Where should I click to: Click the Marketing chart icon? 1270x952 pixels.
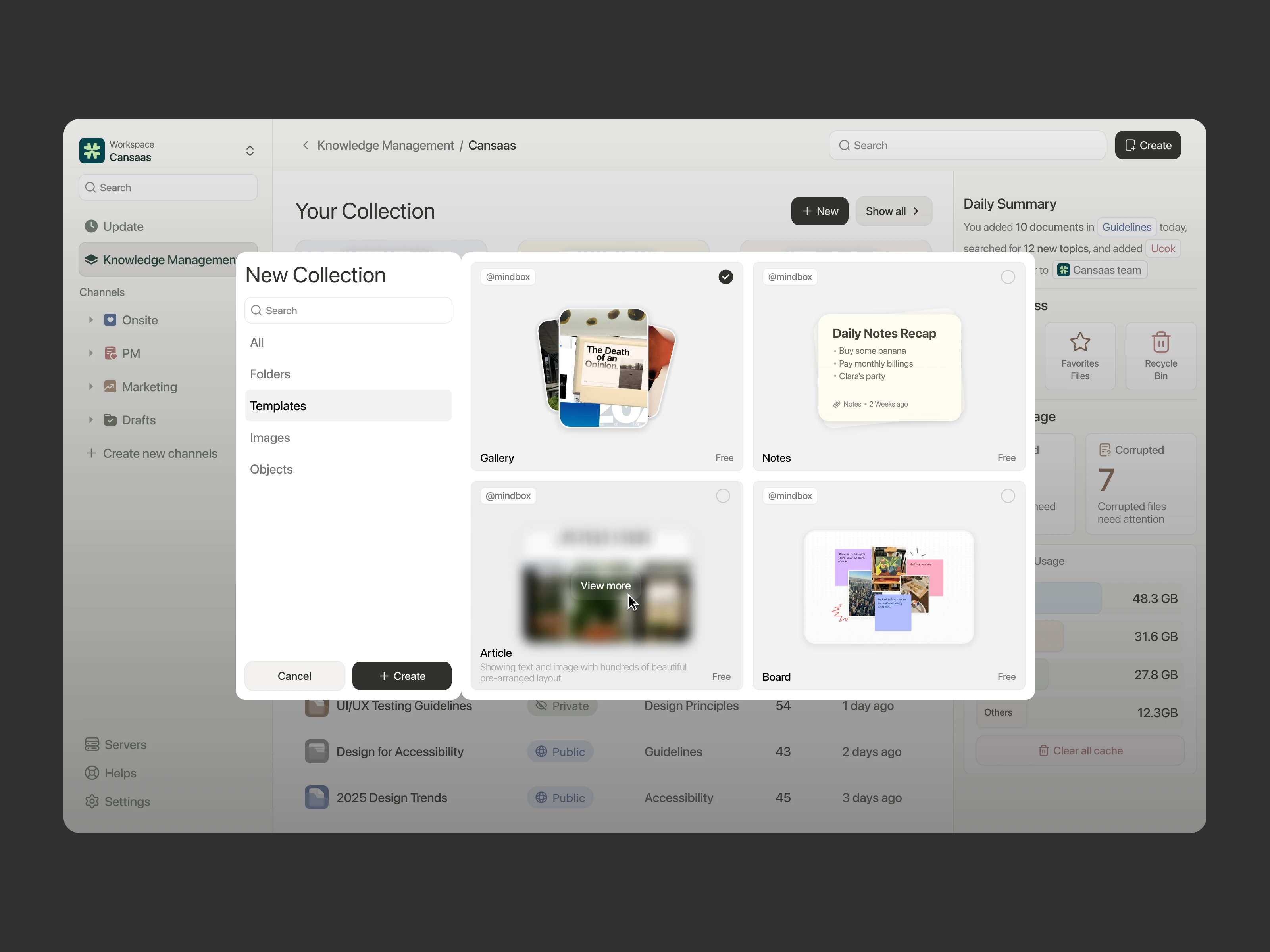click(x=110, y=386)
